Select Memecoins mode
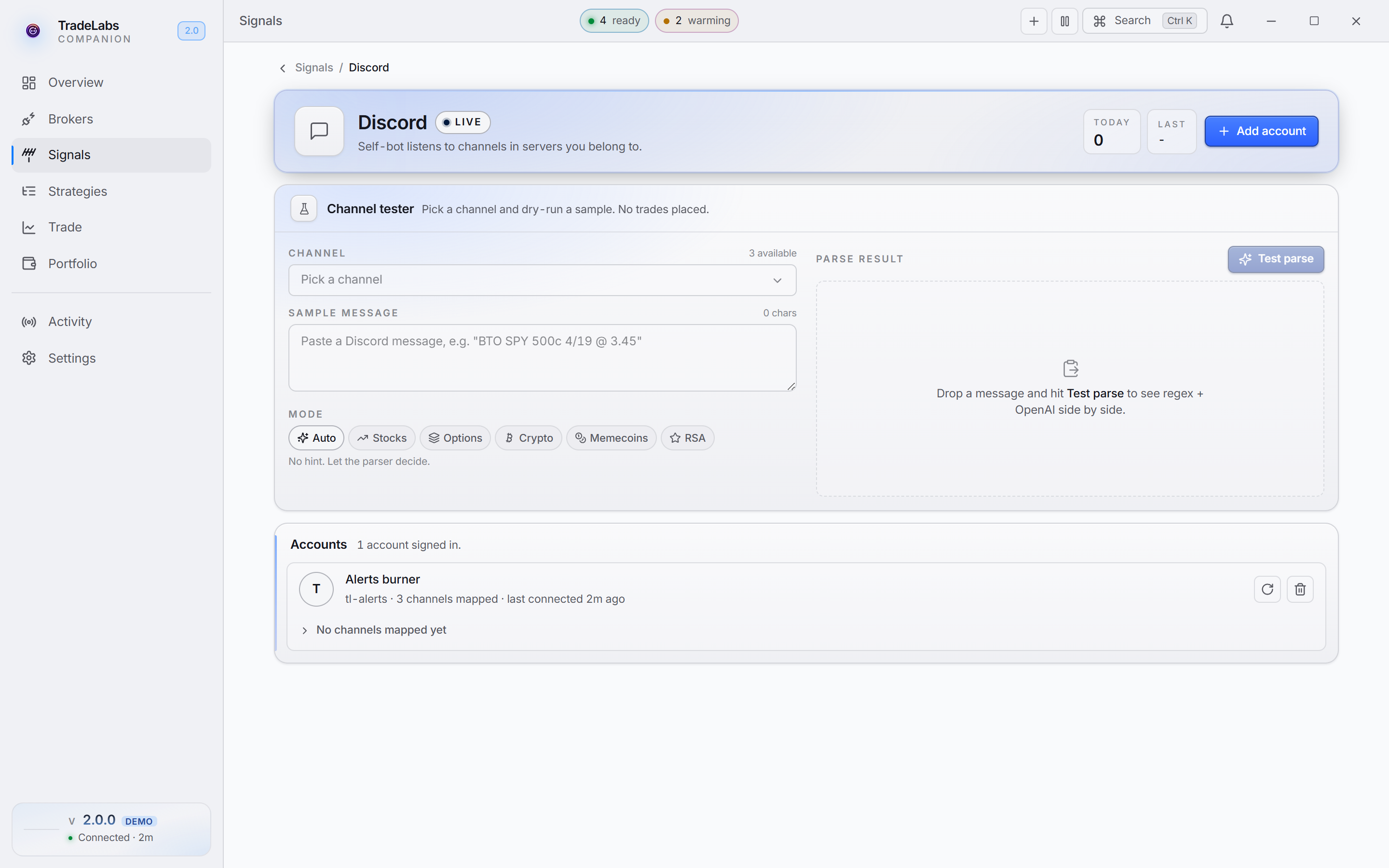This screenshot has width=1389, height=868. click(611, 438)
